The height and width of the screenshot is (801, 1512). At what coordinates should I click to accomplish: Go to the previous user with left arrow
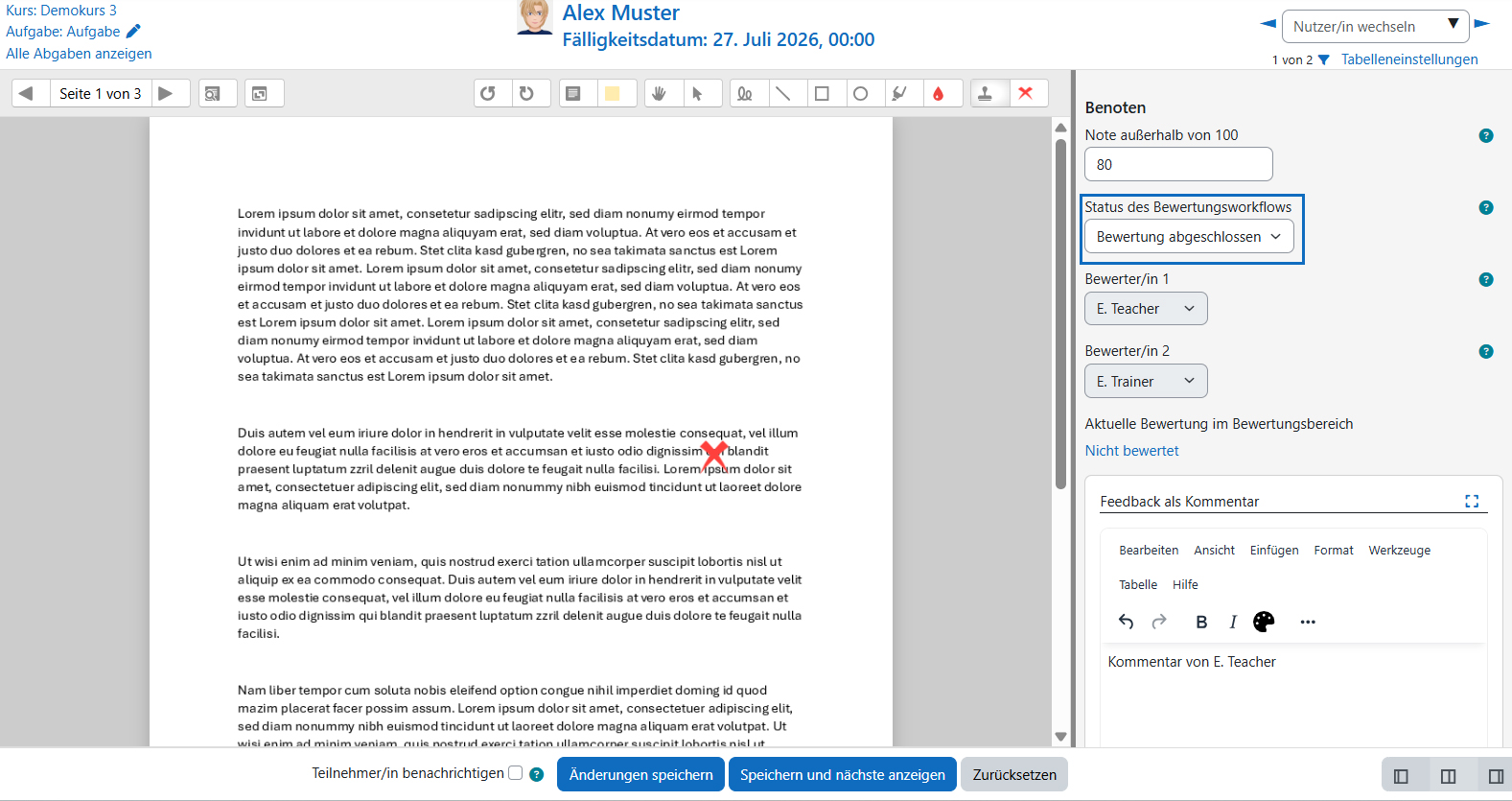pos(1268,23)
